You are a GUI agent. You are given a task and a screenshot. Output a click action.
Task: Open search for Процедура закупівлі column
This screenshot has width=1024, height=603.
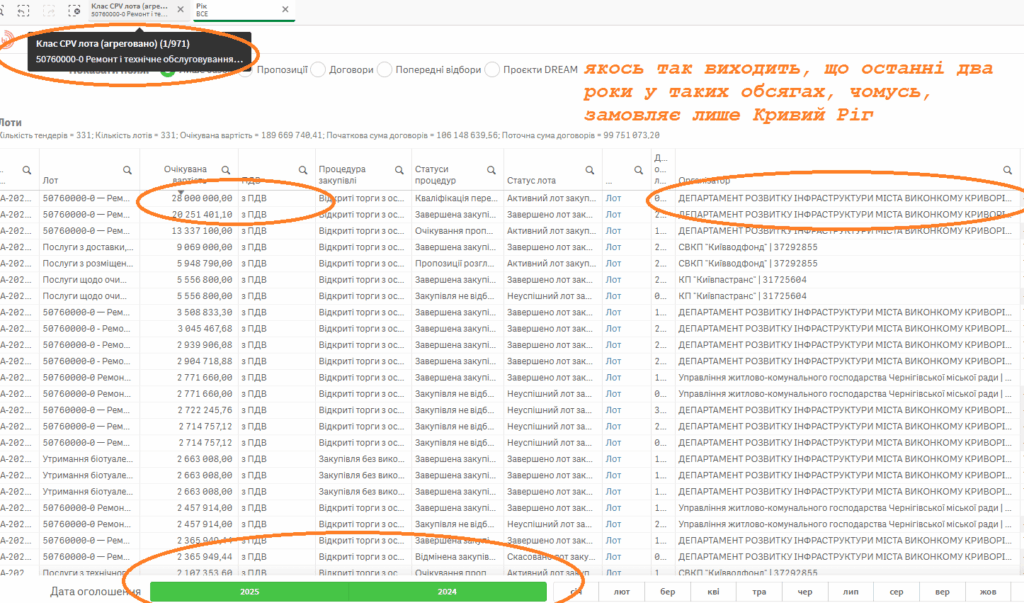[398, 170]
